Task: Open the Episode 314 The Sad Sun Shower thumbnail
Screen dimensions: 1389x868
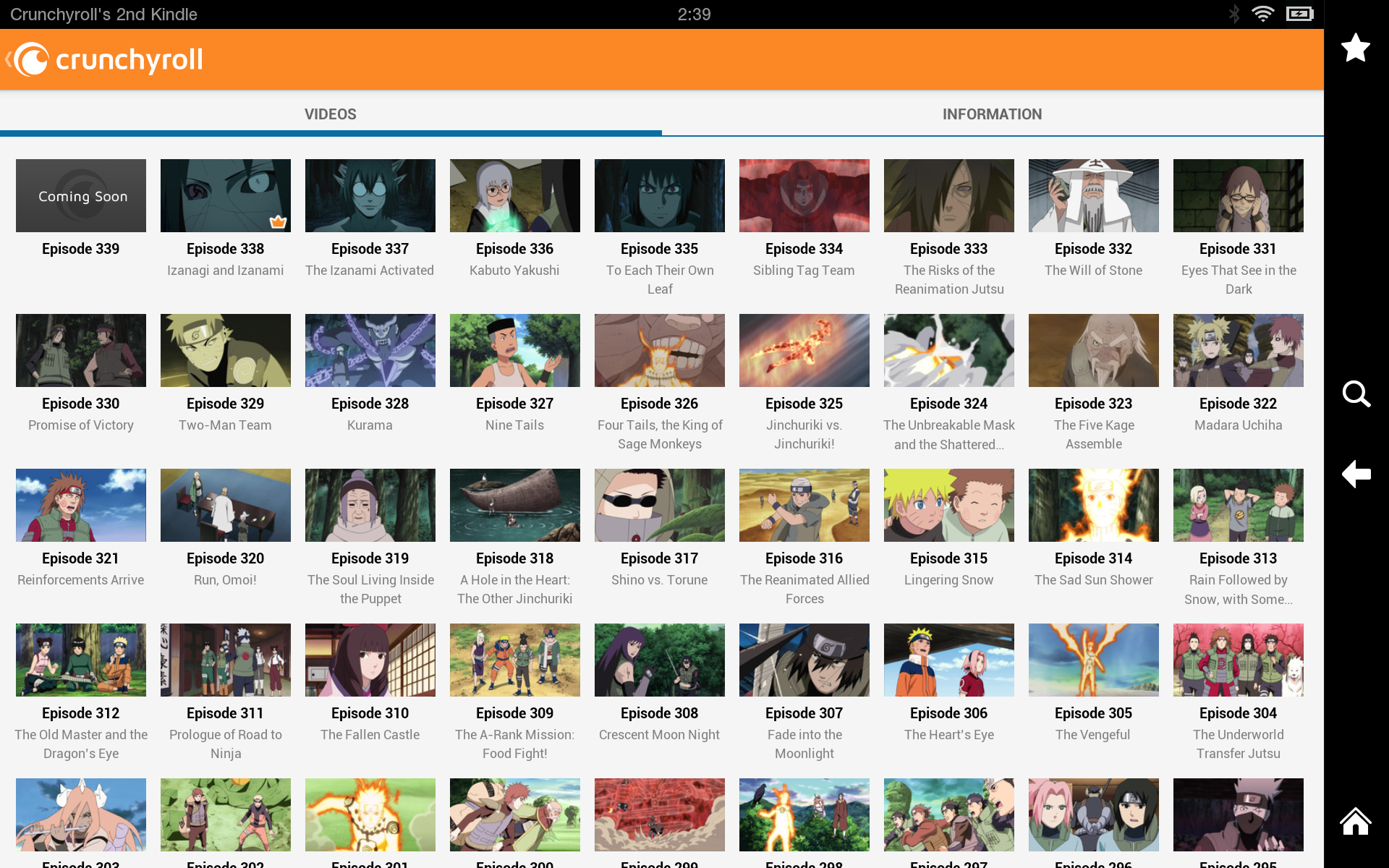Action: (x=1093, y=505)
